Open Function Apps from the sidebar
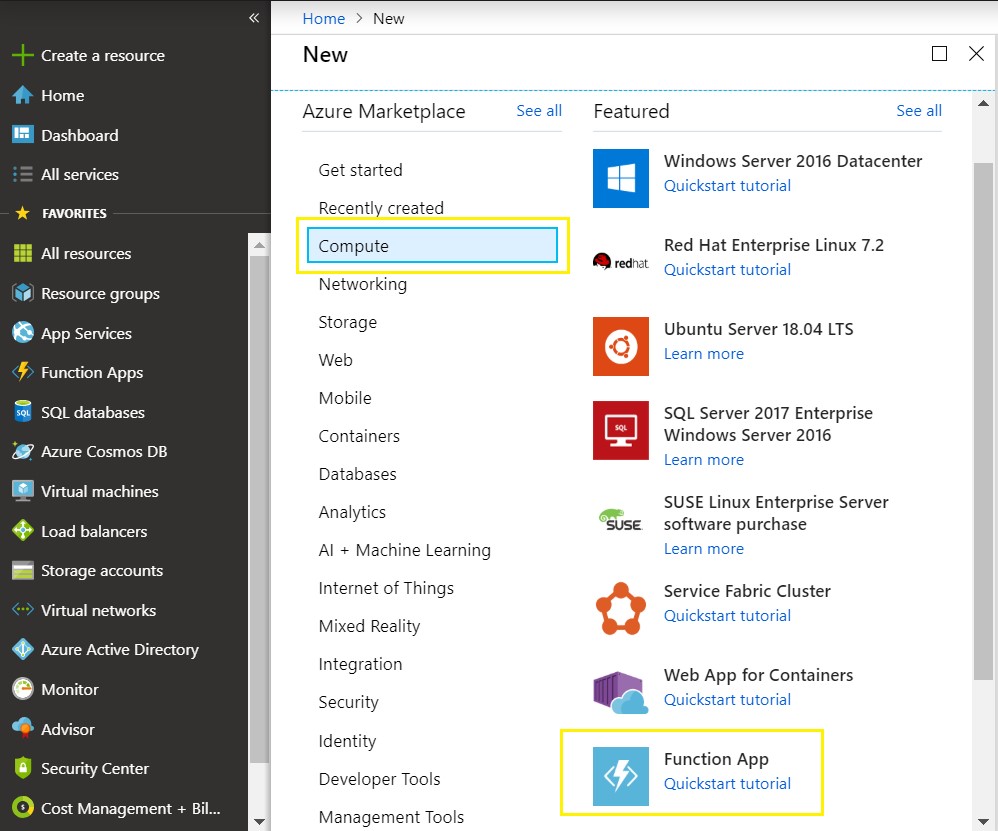Screen dimensions: 998x831 pos(92,372)
